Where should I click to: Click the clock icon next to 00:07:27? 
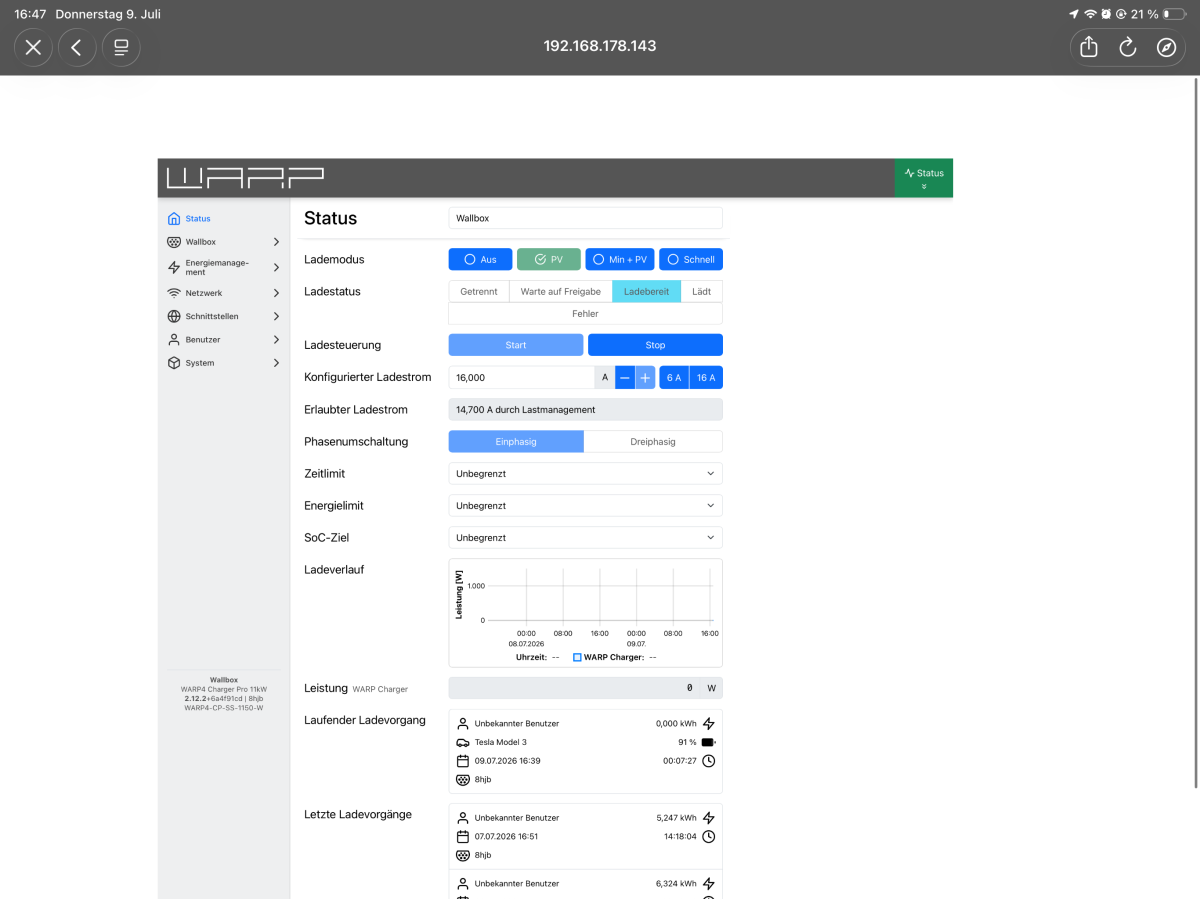709,761
